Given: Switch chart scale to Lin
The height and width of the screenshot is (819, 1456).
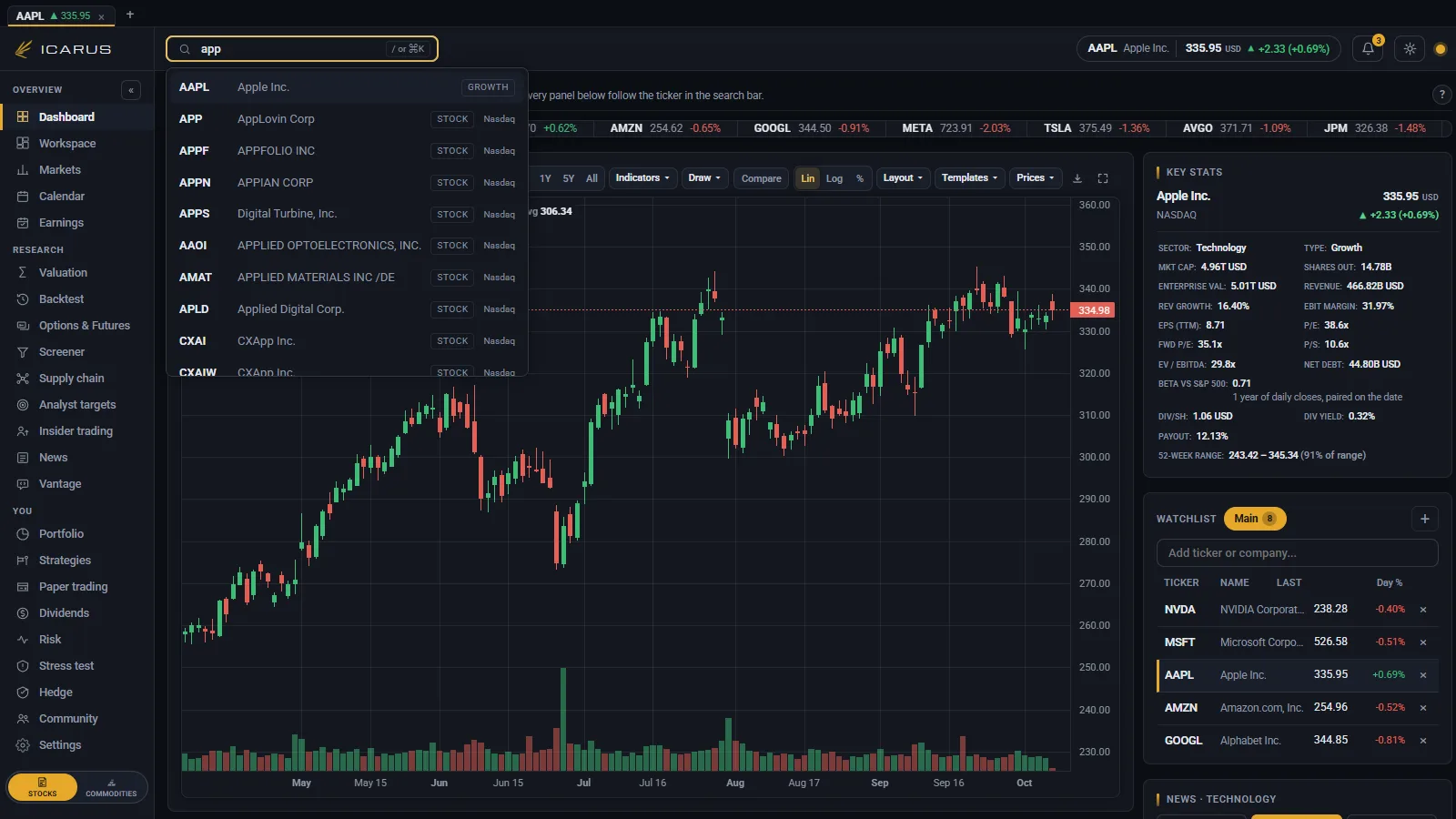Looking at the screenshot, I should (x=807, y=178).
